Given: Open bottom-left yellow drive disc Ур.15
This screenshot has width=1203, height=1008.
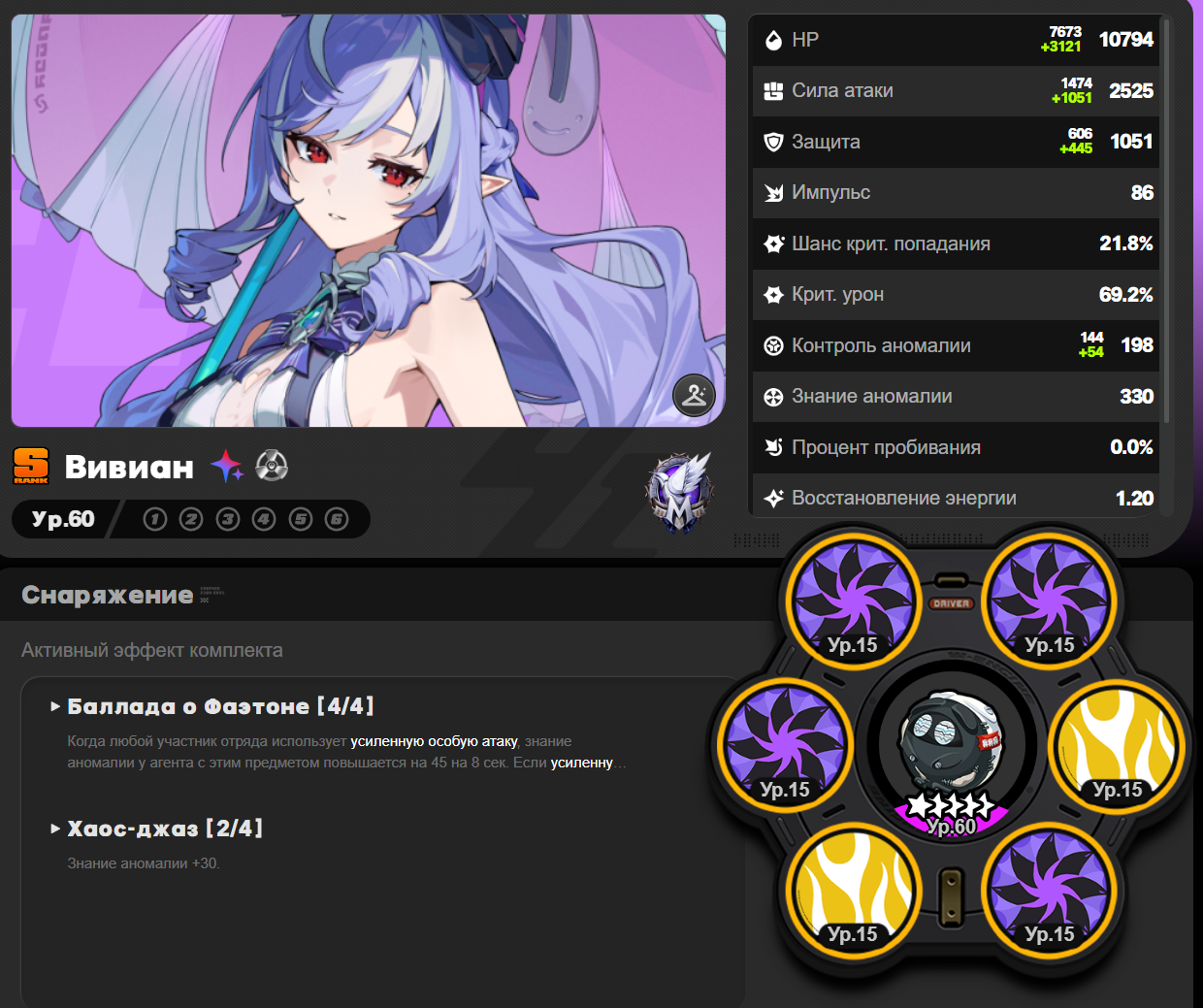Looking at the screenshot, I should (x=853, y=889).
